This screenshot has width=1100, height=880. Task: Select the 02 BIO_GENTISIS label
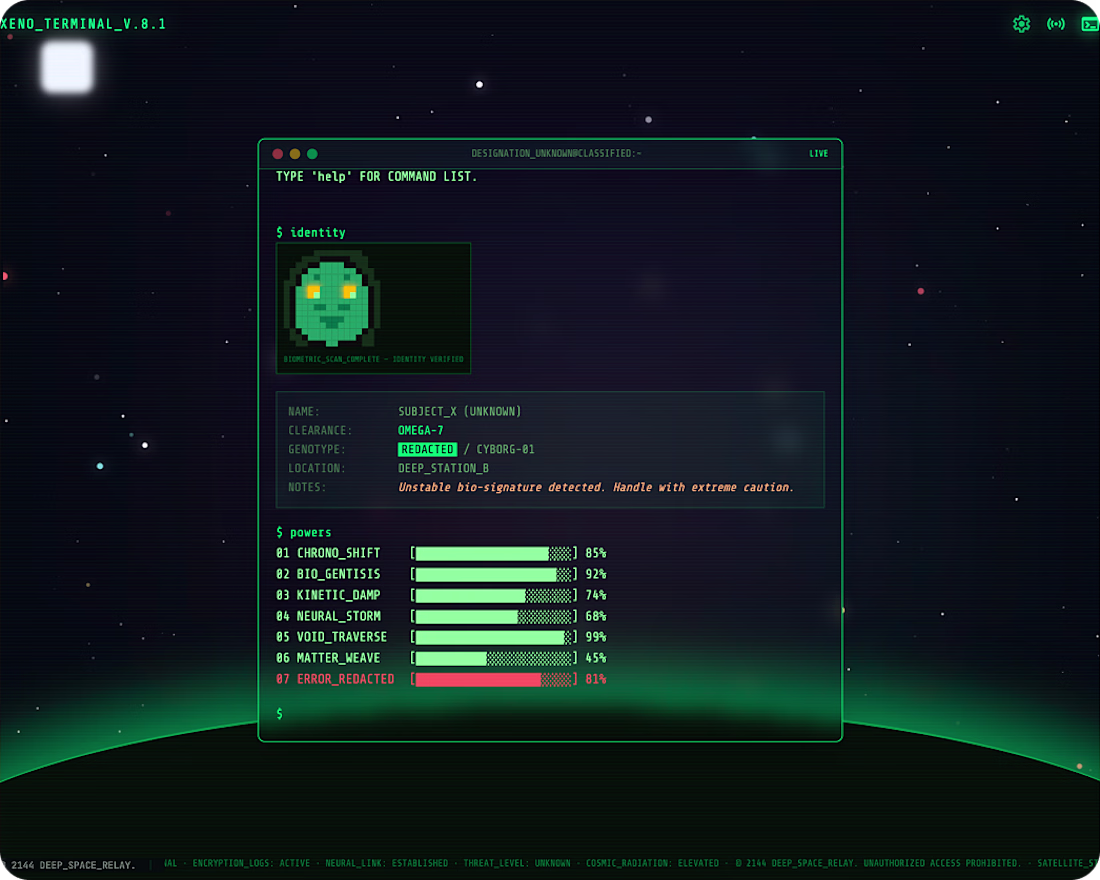click(x=328, y=574)
